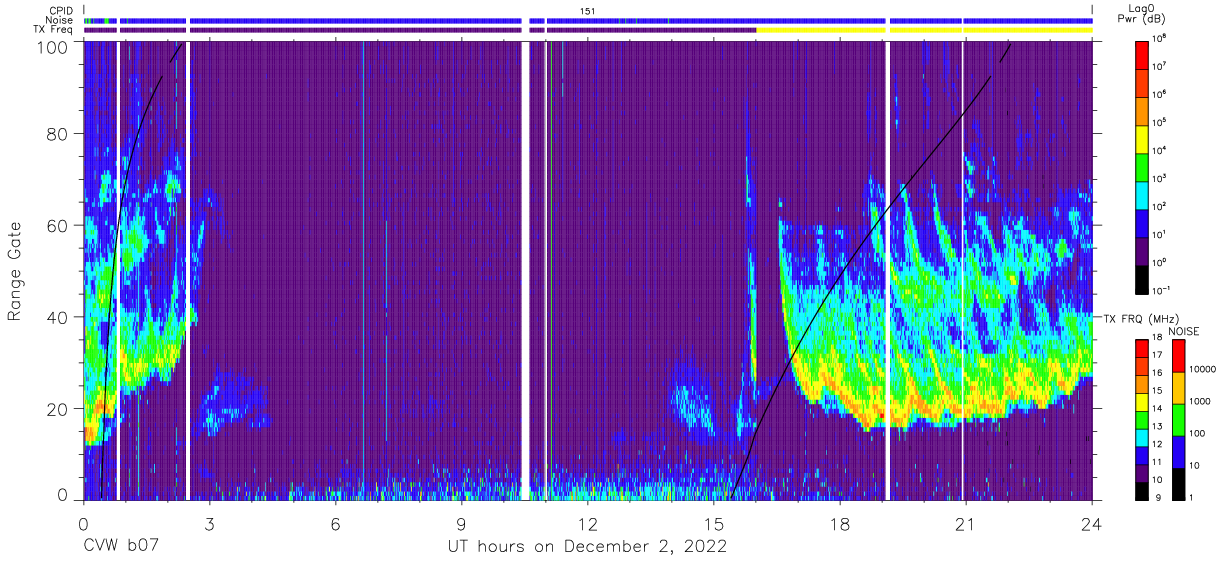The width and height of the screenshot is (1228, 567).
Task: Click the y-axis tick label '100'
Action: (x=52, y=47)
